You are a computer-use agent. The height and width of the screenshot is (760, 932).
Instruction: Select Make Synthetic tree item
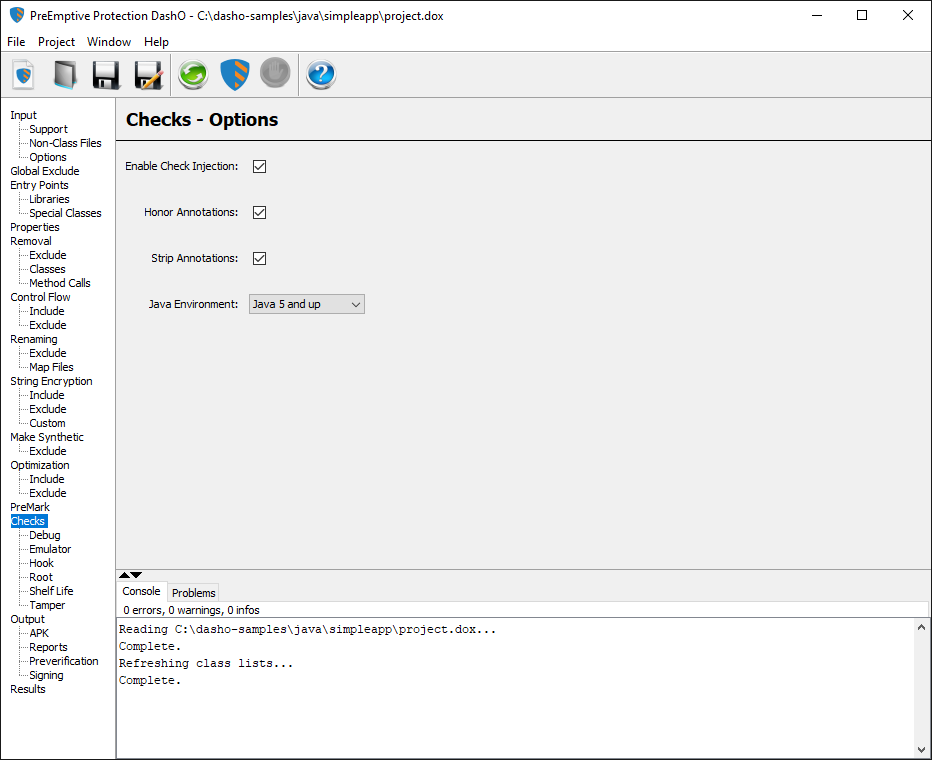point(47,437)
